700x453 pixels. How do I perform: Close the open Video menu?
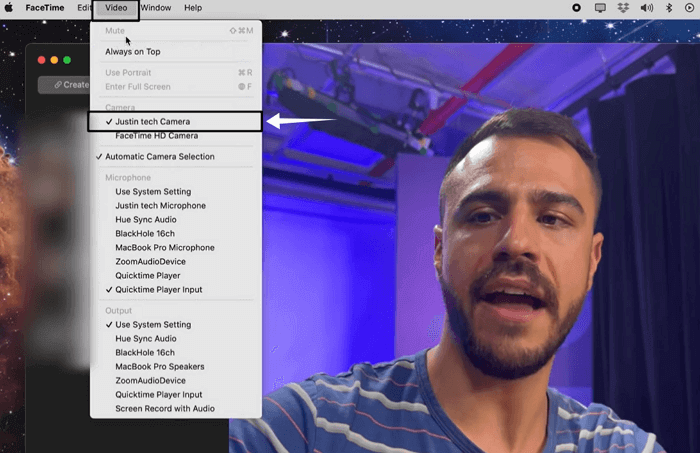(116, 8)
